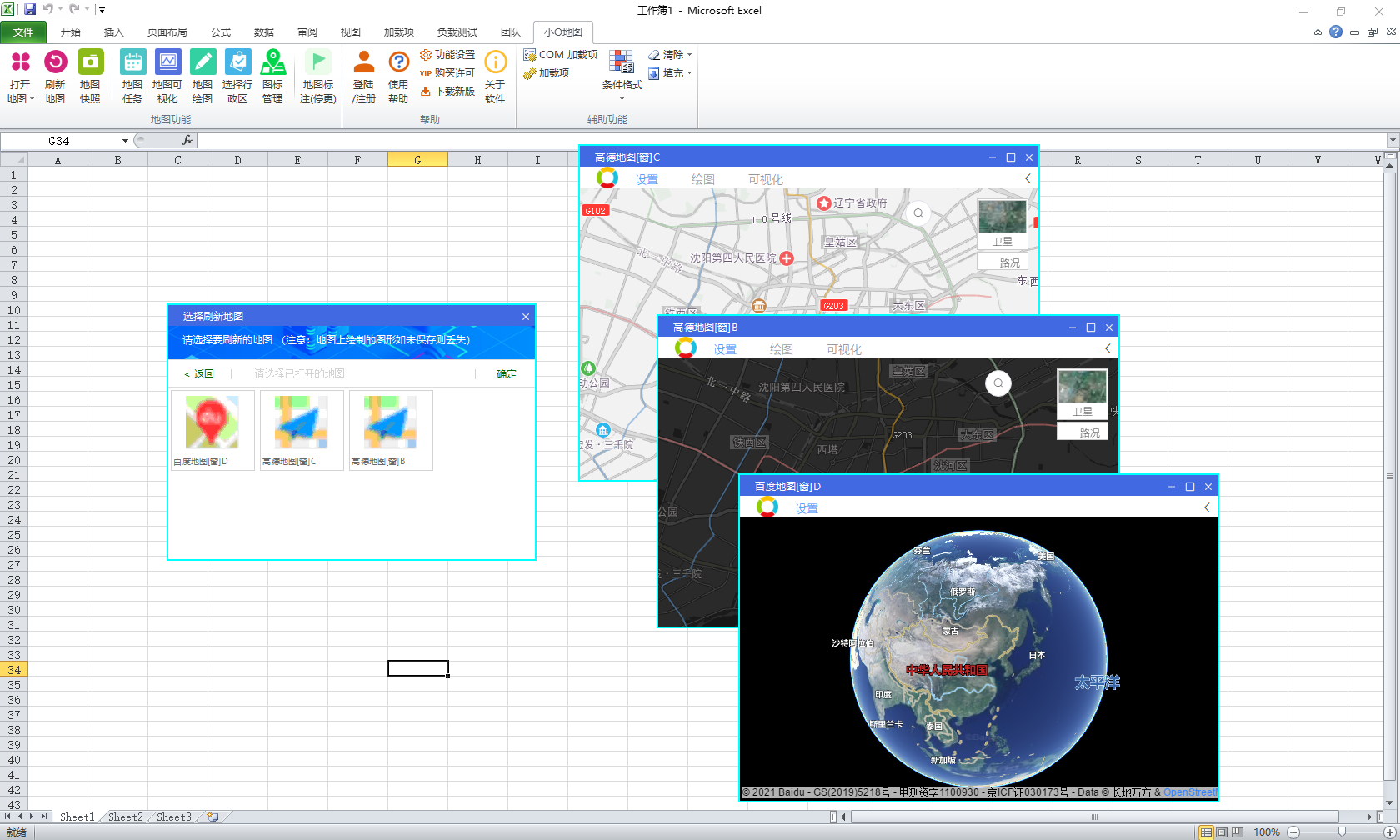1400x840 pixels.
Task: Expand the formula bar
Action: pos(1392,140)
